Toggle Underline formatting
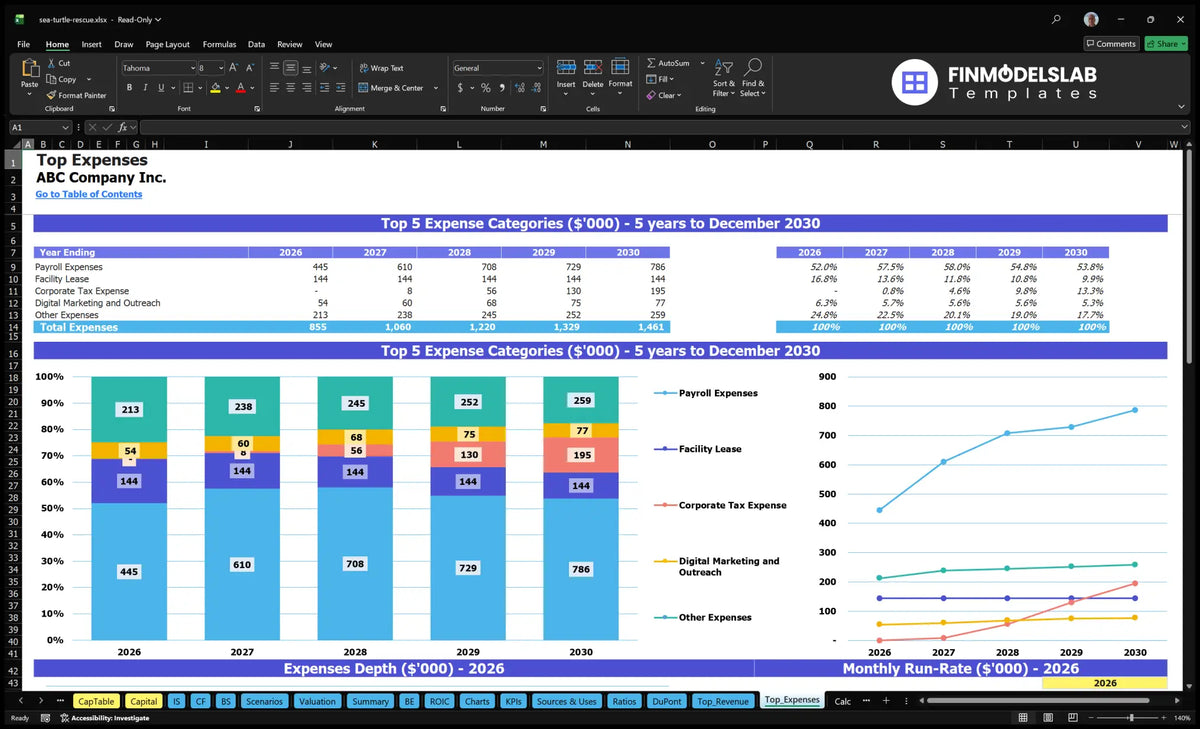The image size is (1200, 729). [x=161, y=88]
